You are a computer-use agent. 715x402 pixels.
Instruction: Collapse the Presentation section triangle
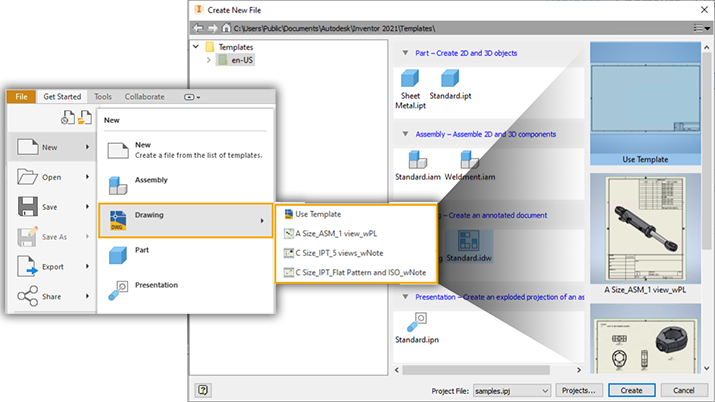405,297
